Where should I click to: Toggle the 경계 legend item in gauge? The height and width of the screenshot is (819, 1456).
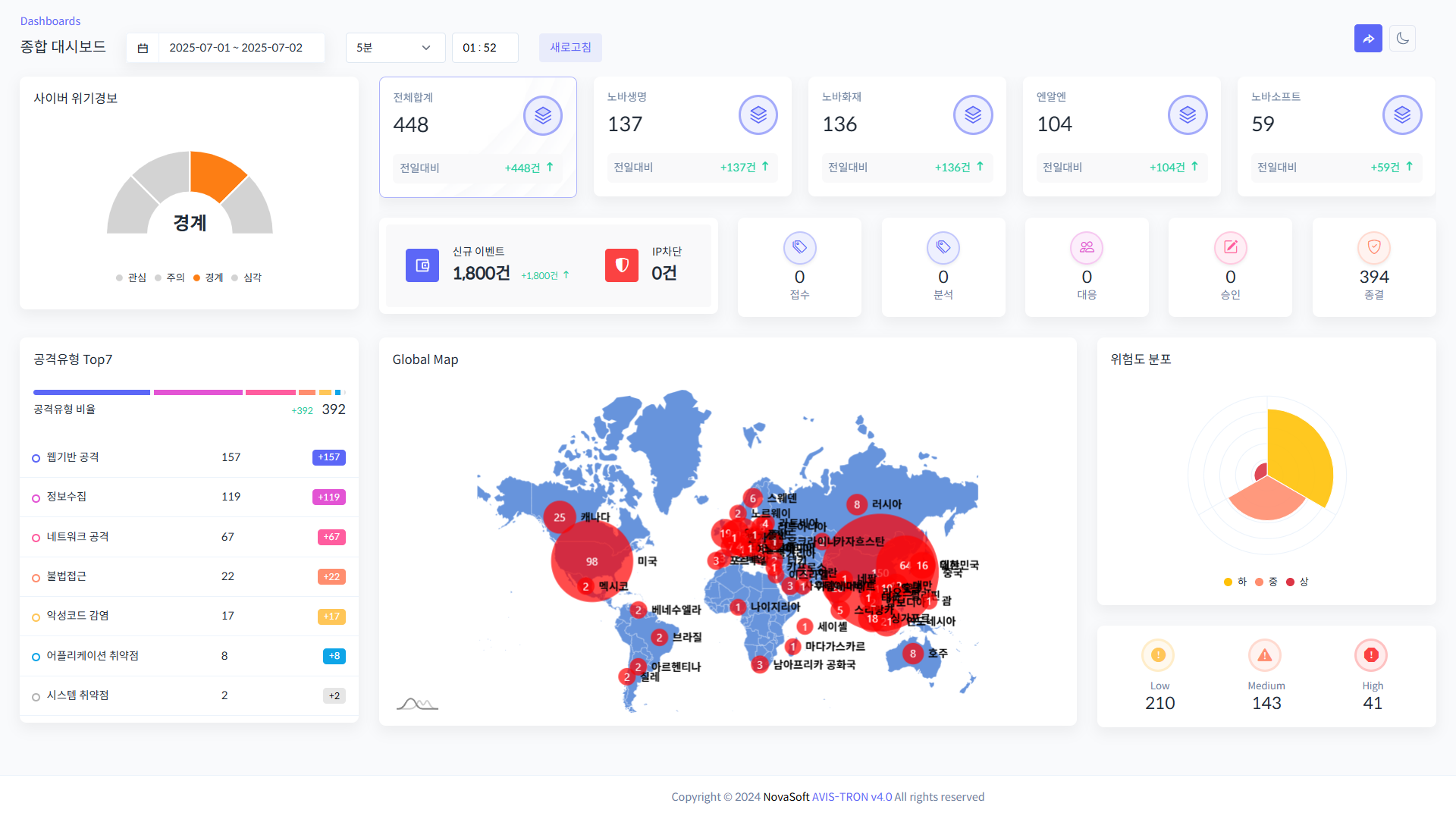pos(209,278)
